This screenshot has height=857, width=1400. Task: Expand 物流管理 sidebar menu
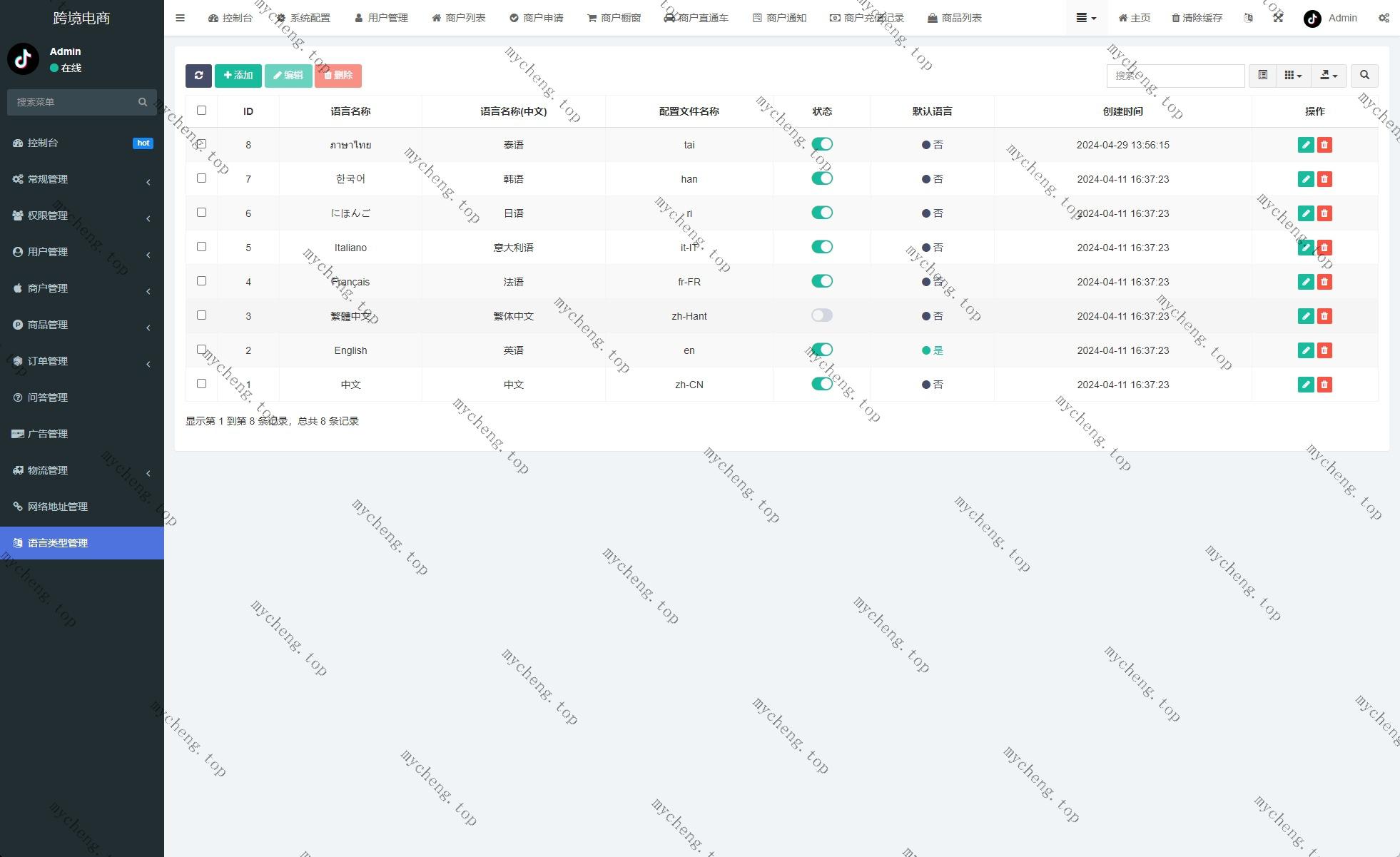coord(82,470)
